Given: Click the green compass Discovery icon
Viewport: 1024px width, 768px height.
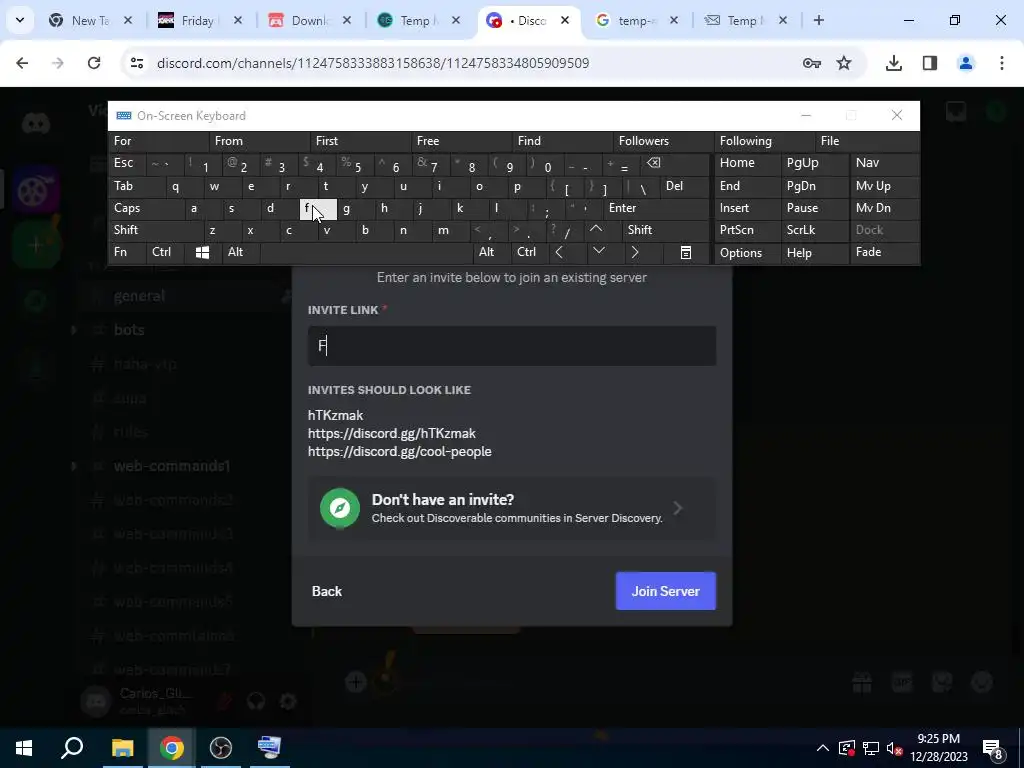Looking at the screenshot, I should click(340, 508).
